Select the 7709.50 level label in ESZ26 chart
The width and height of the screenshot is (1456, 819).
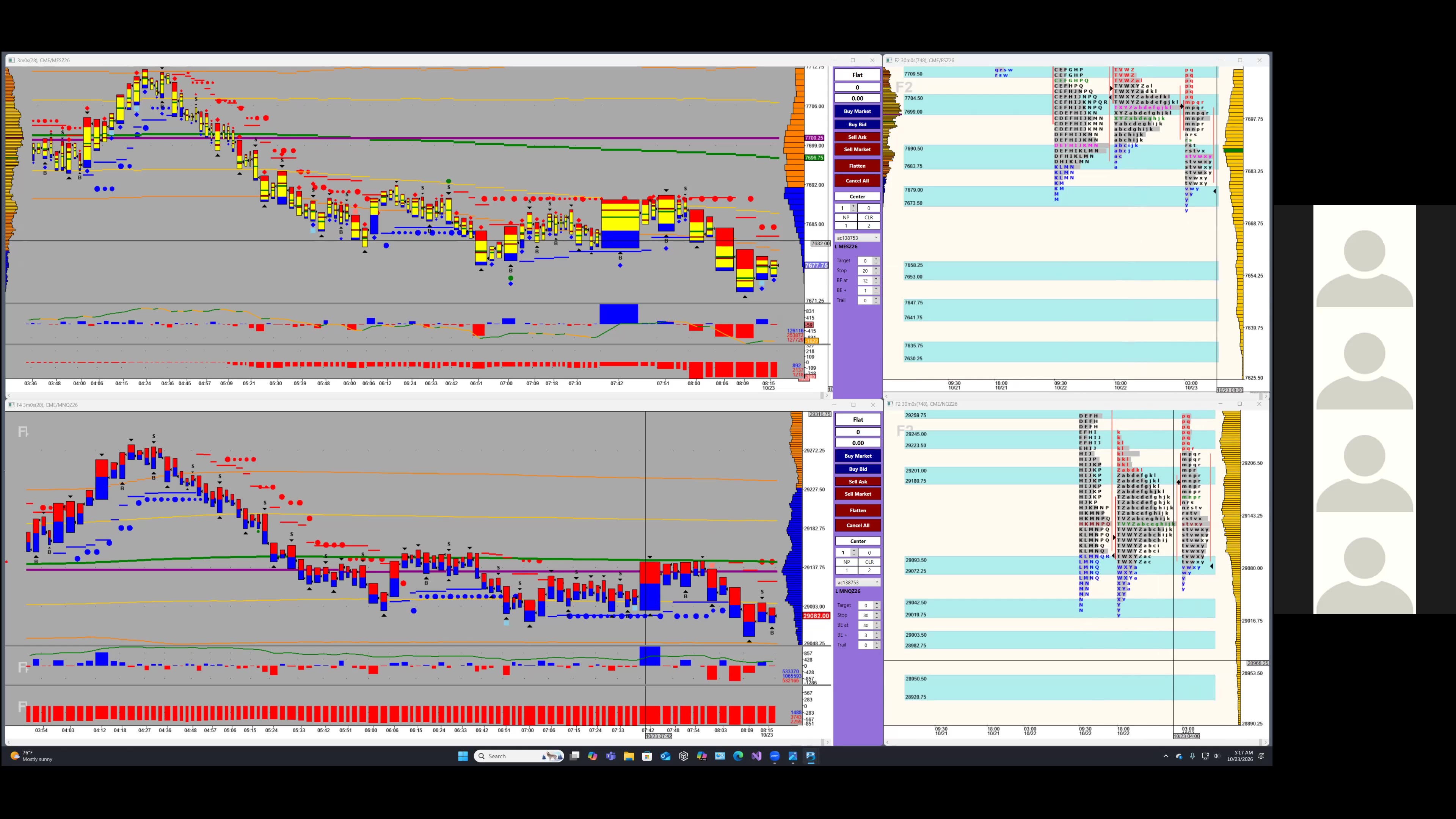click(x=913, y=74)
